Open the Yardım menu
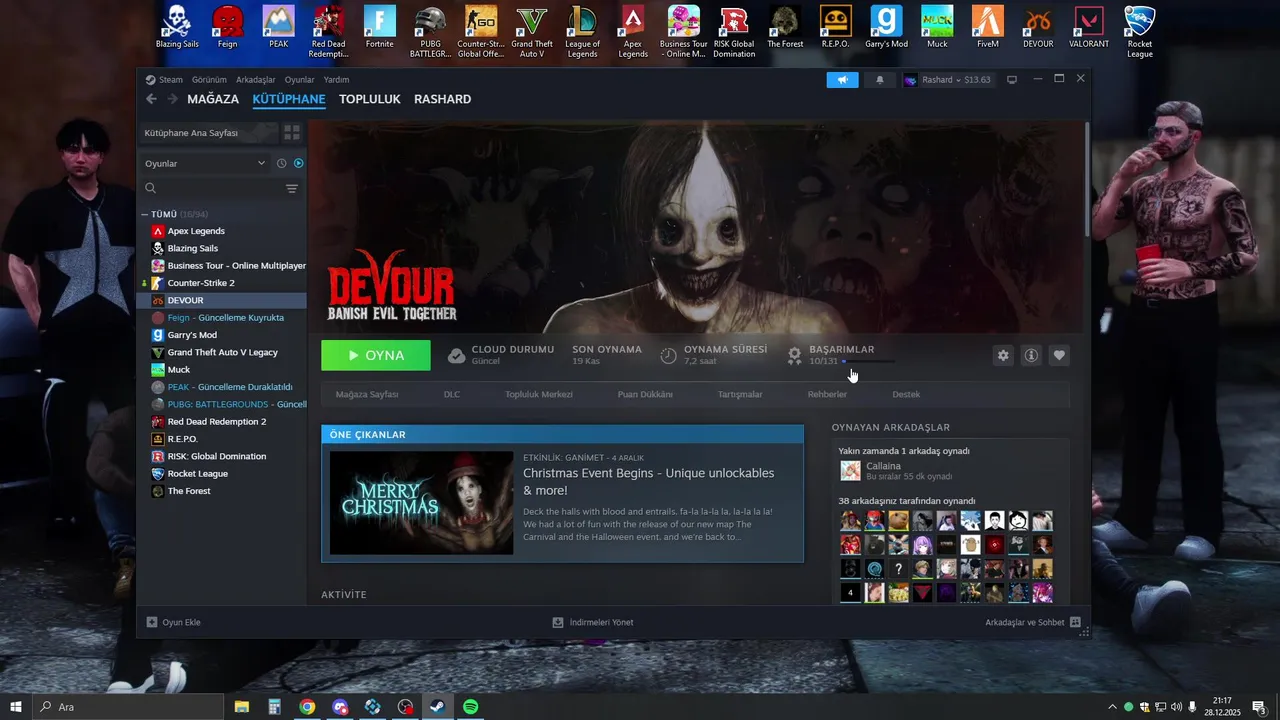Screen dimensions: 1280x720 click(336, 80)
